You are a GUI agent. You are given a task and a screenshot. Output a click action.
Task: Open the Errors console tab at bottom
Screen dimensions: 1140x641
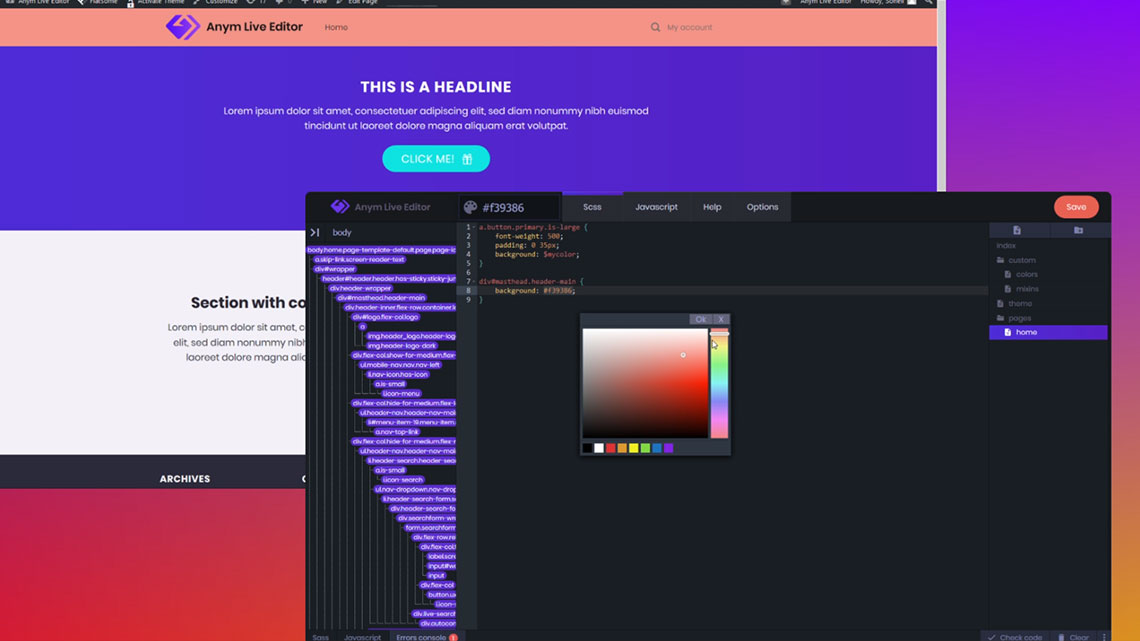pos(421,636)
